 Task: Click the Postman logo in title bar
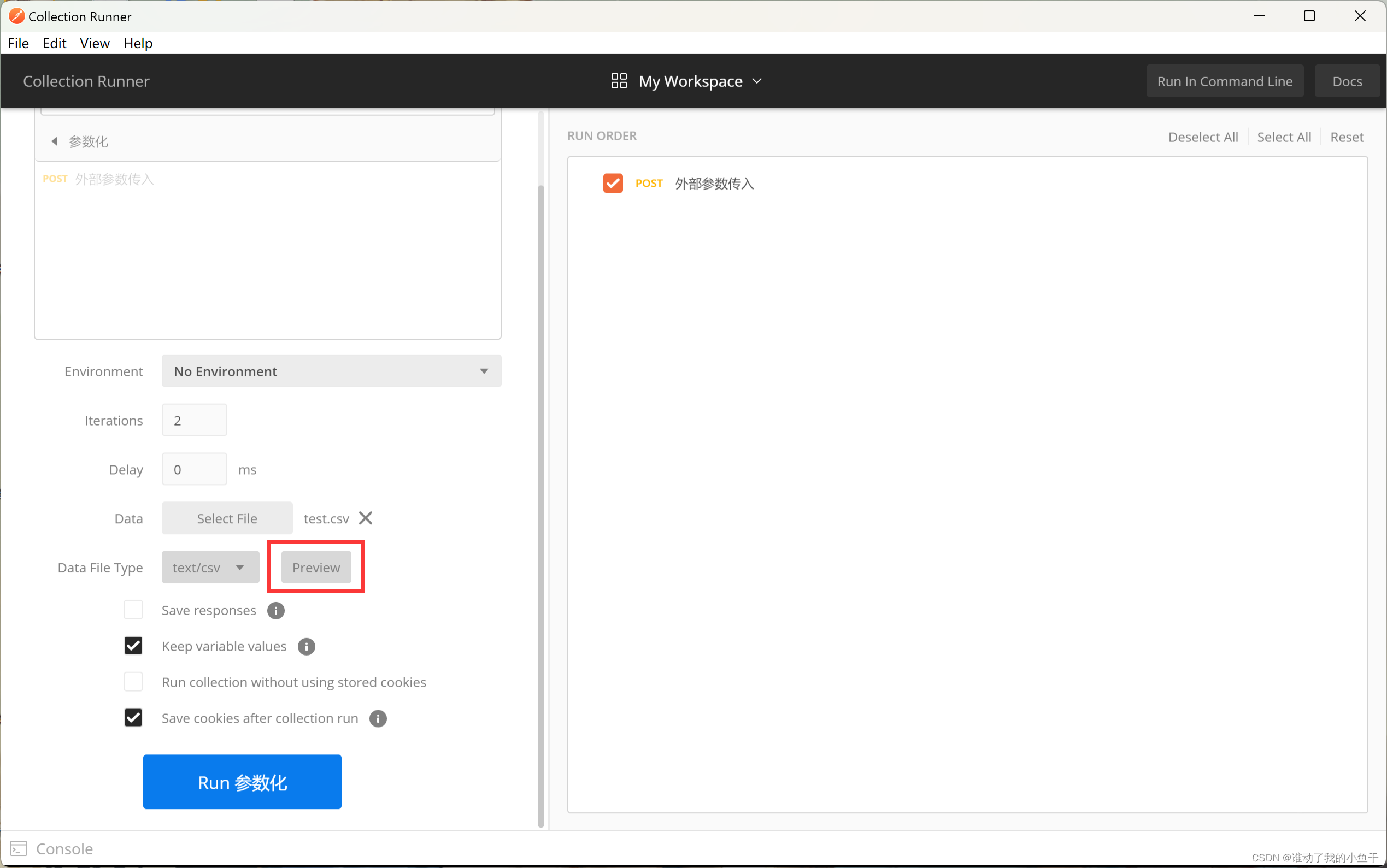pos(16,16)
